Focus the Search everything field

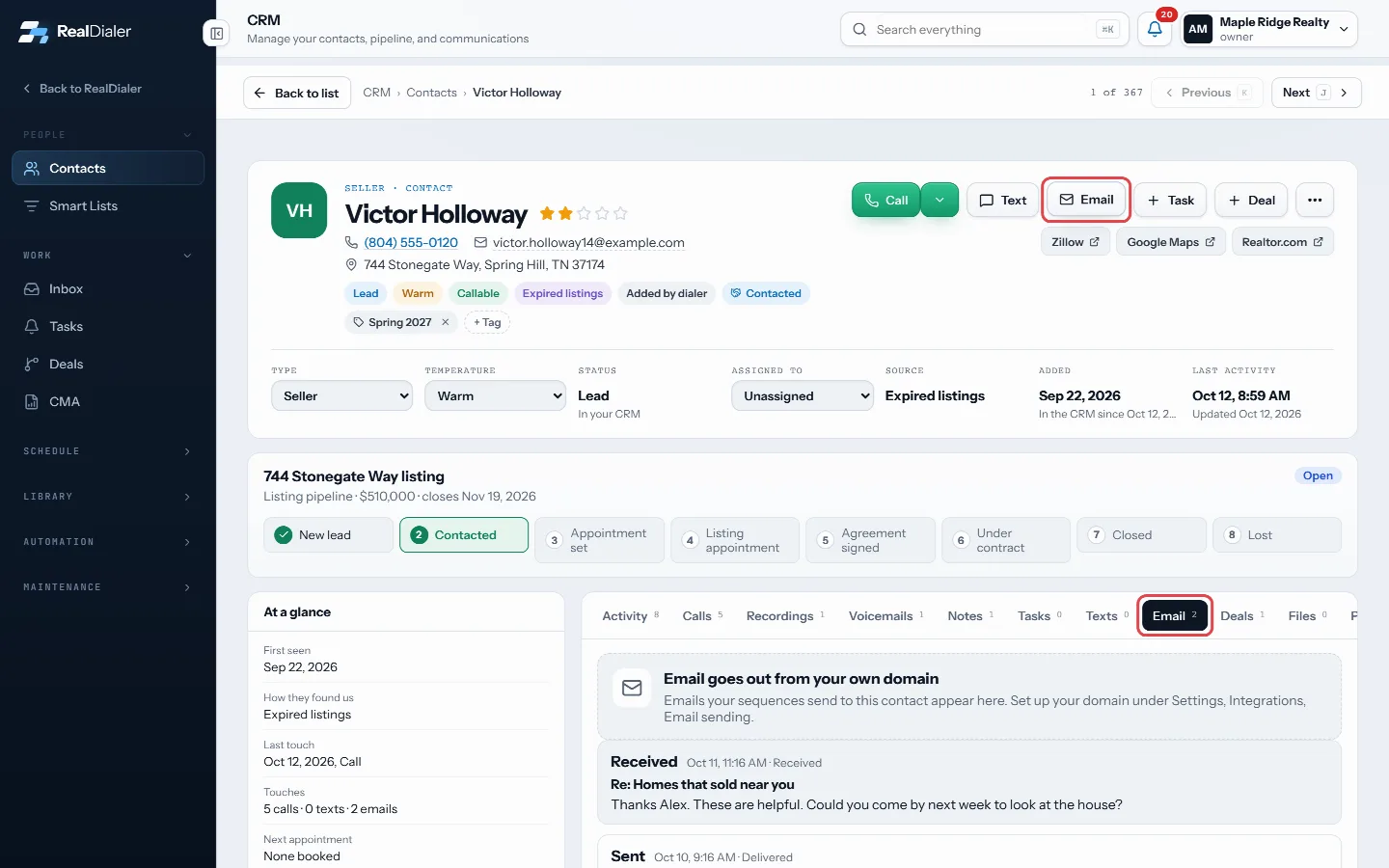[x=985, y=29]
